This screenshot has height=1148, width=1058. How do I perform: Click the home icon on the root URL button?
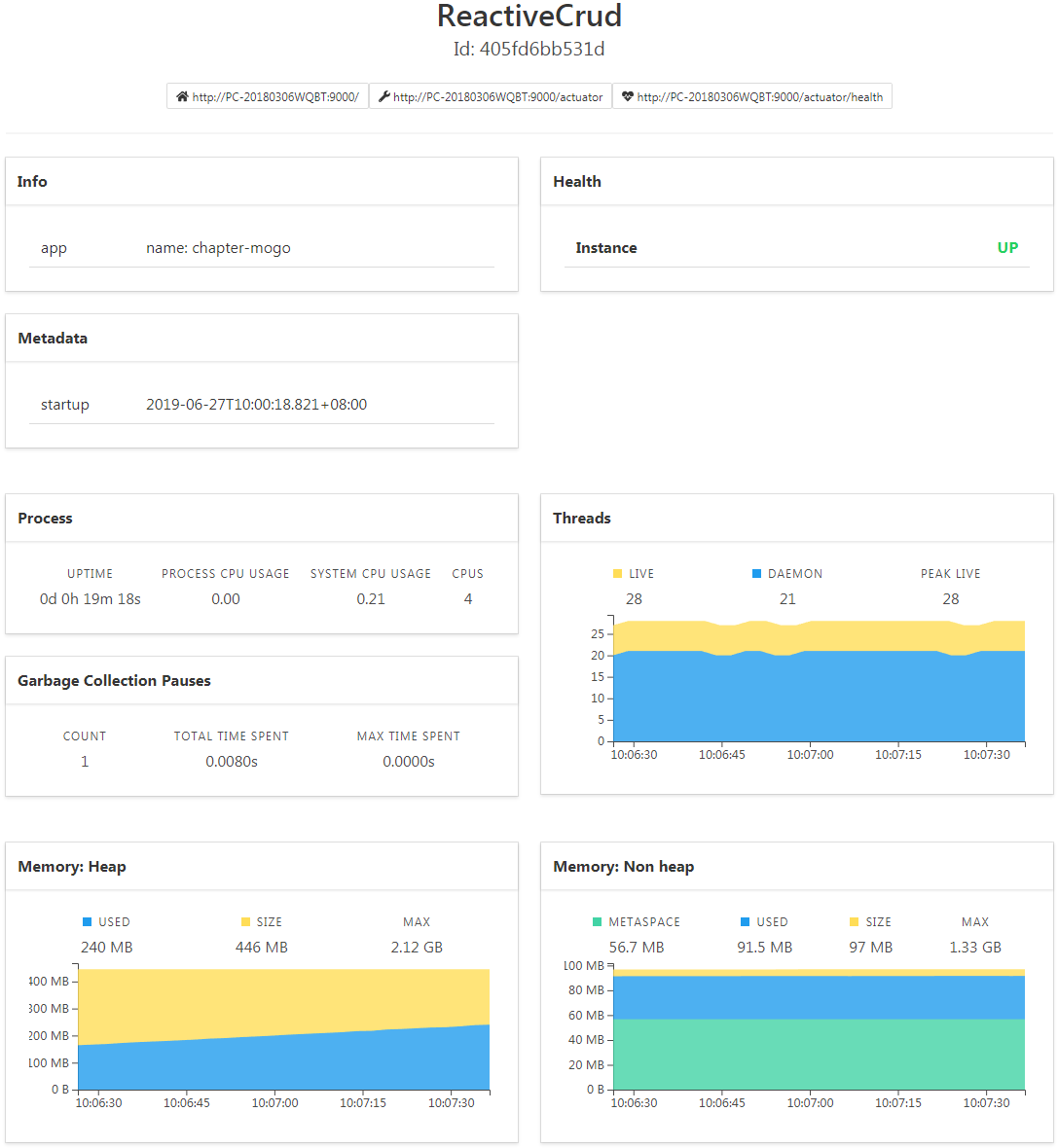click(x=180, y=95)
